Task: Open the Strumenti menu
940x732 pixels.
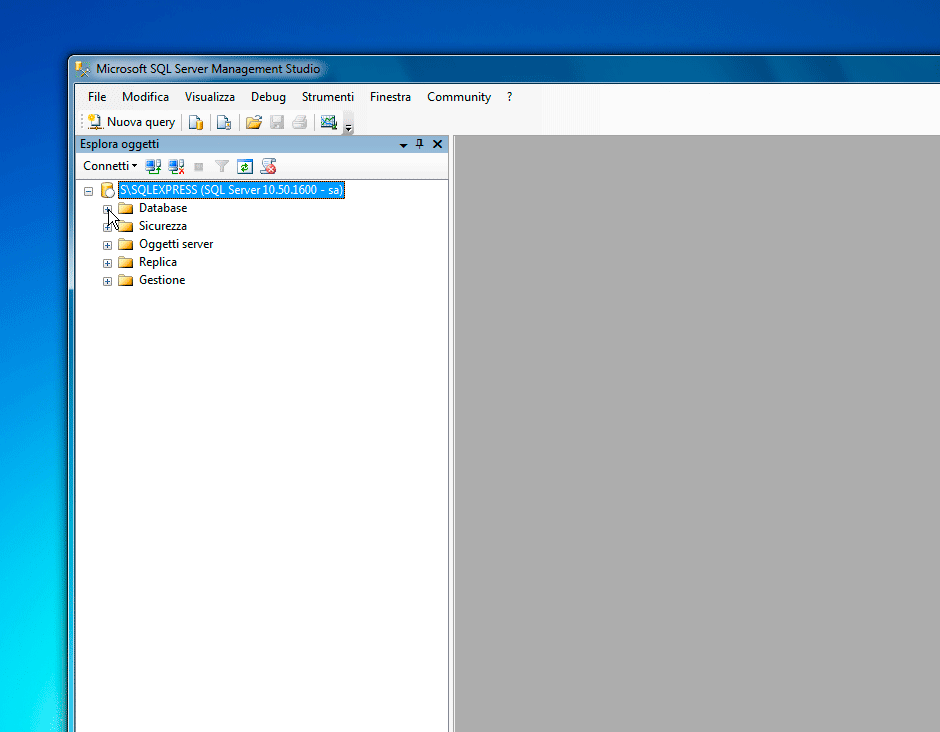Action: tap(328, 97)
